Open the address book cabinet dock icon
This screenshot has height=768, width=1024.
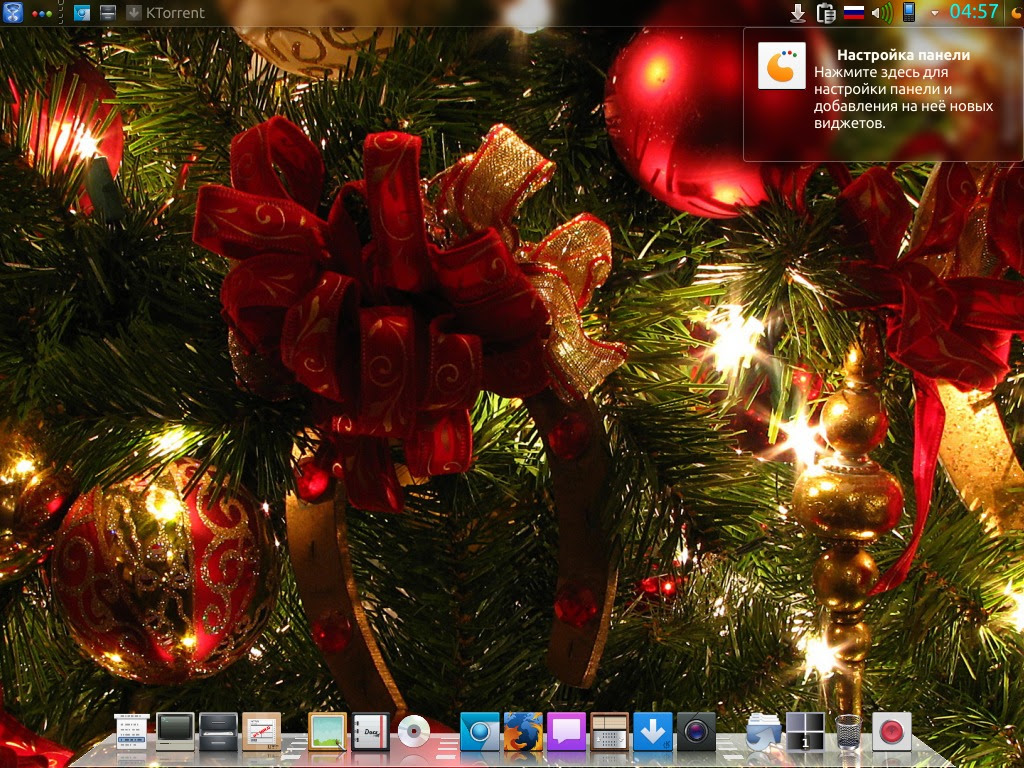[x=609, y=731]
